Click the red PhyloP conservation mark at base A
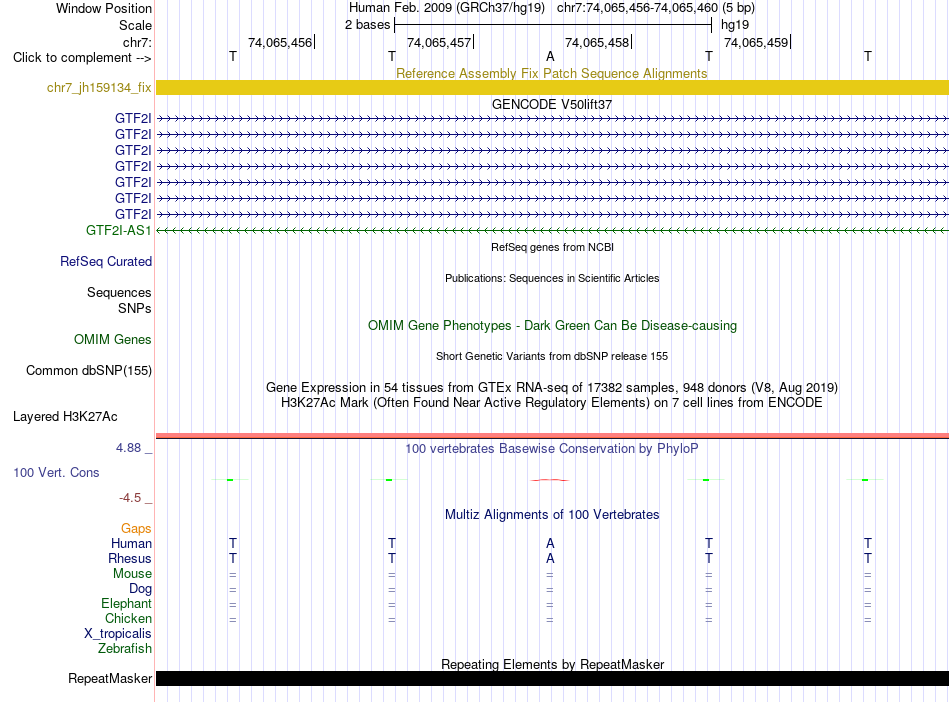The image size is (950, 702). click(x=550, y=480)
